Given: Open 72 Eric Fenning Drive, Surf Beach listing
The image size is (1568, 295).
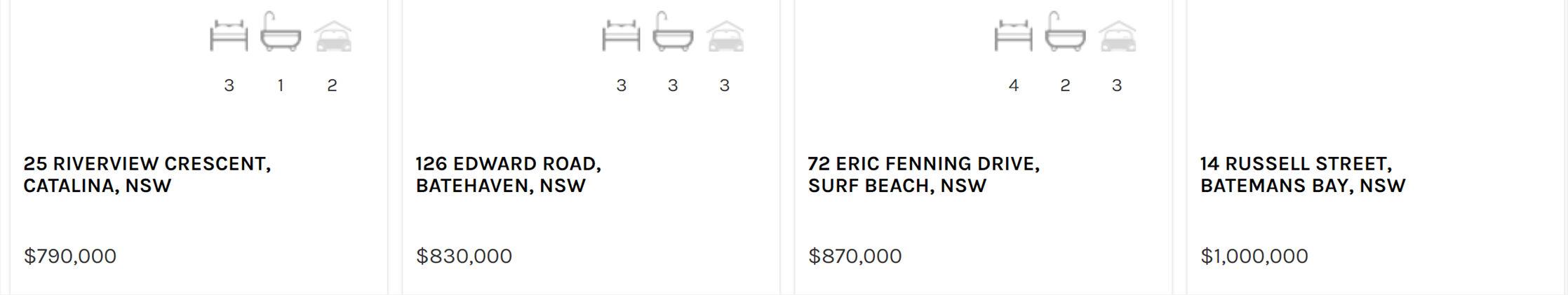Looking at the screenshot, I should coord(923,174).
